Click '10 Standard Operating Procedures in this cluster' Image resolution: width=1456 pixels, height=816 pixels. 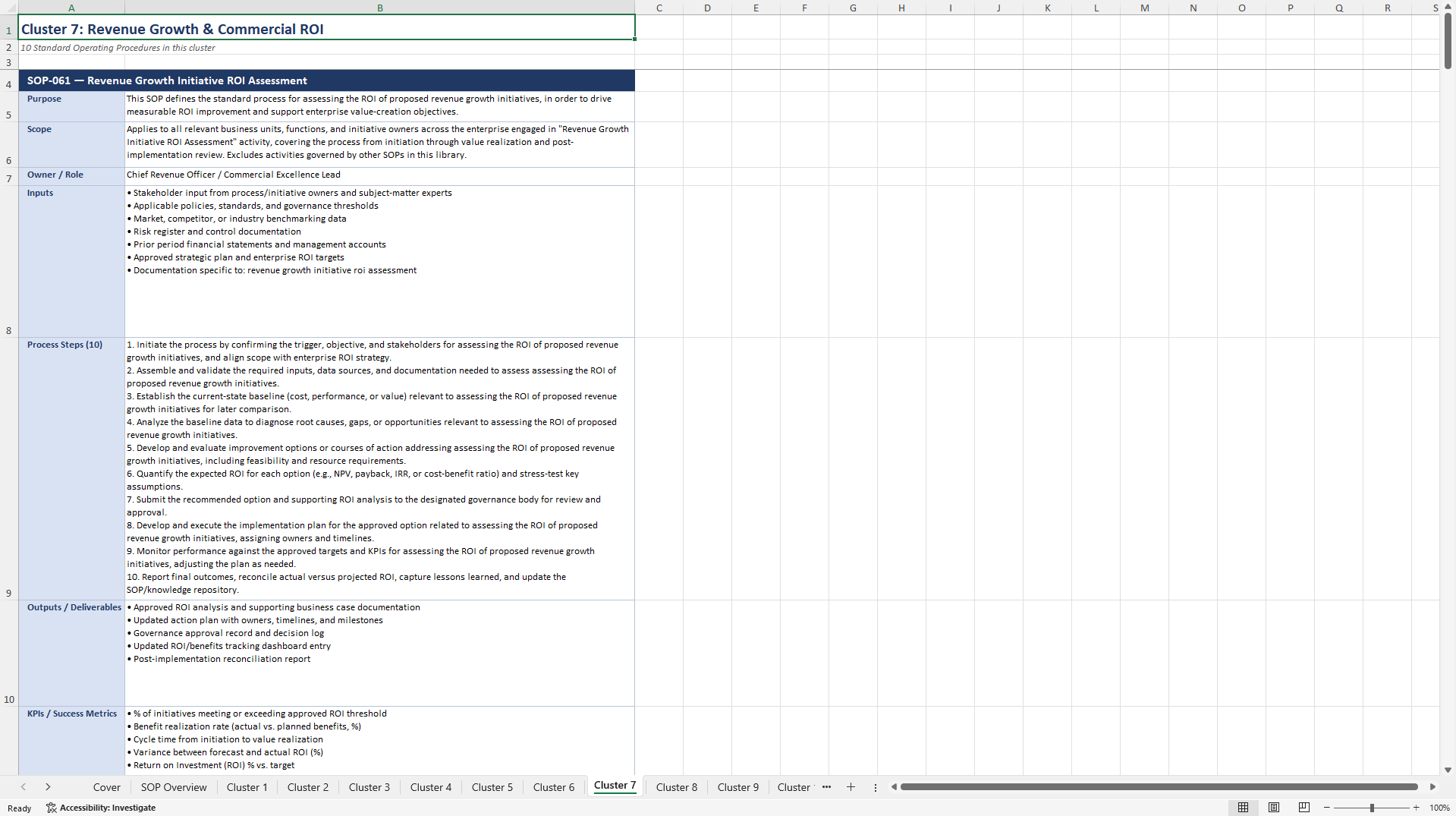click(118, 47)
